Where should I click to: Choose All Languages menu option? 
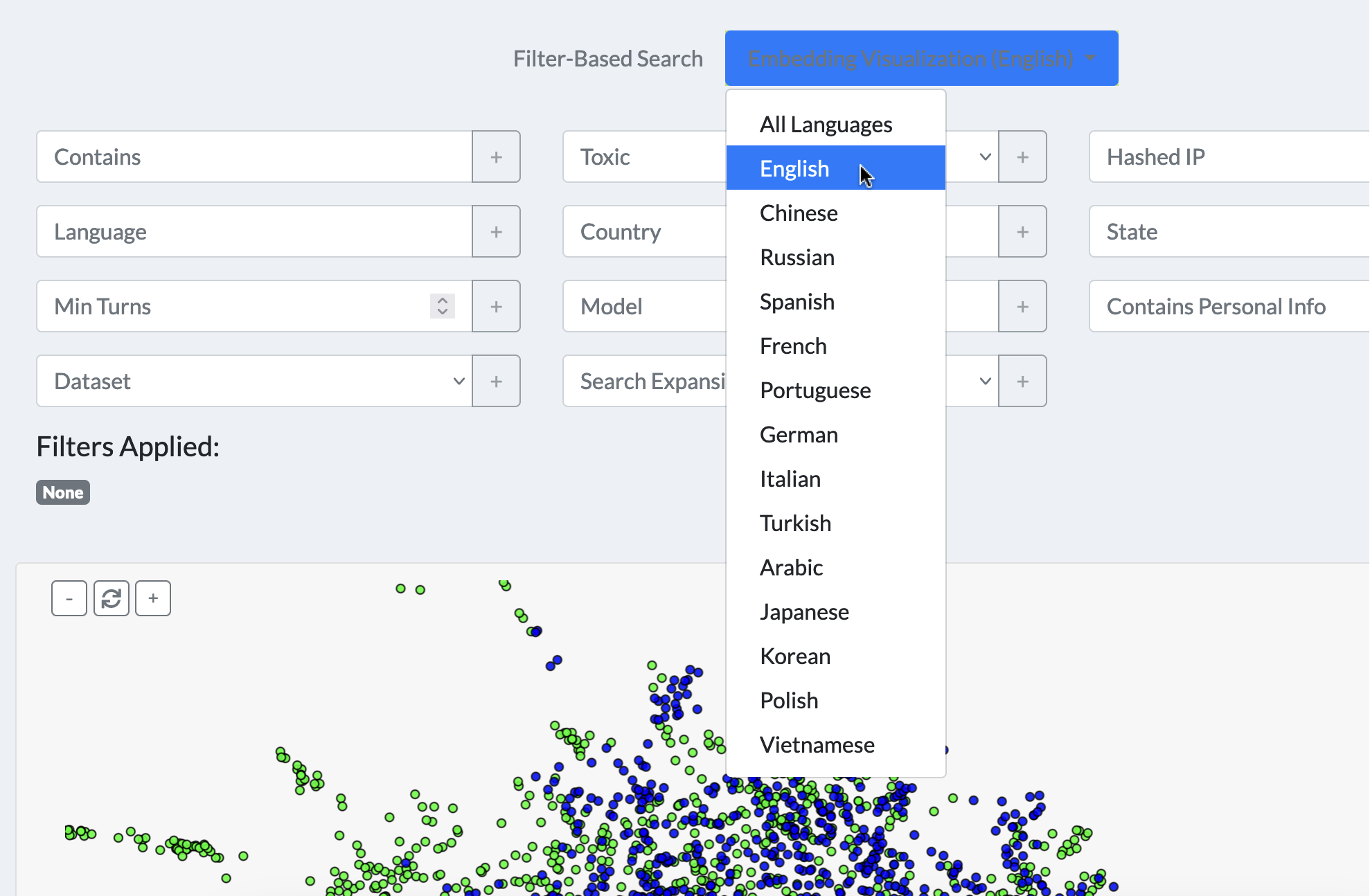826,125
